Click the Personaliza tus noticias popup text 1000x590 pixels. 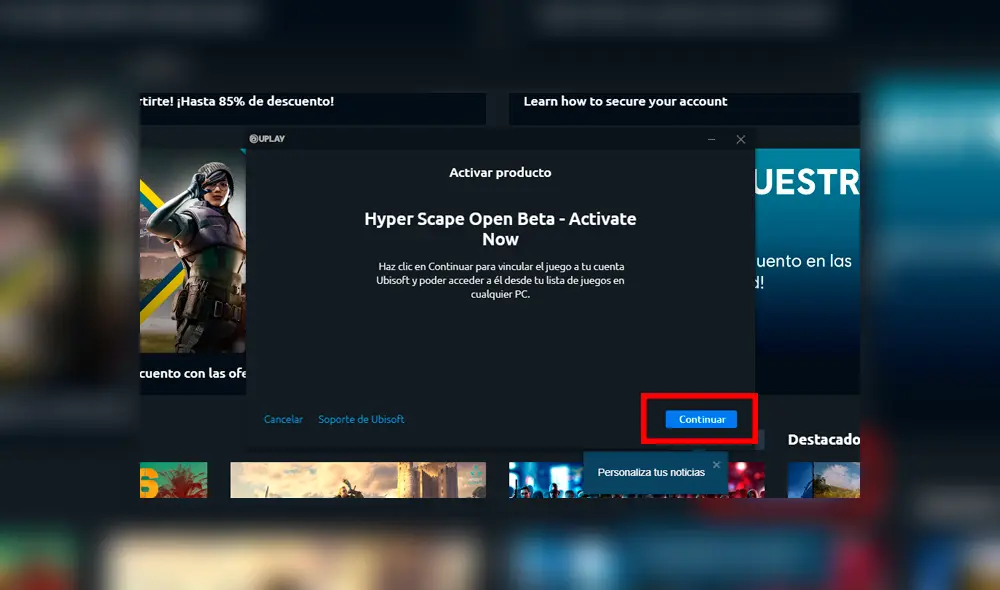(x=650, y=473)
